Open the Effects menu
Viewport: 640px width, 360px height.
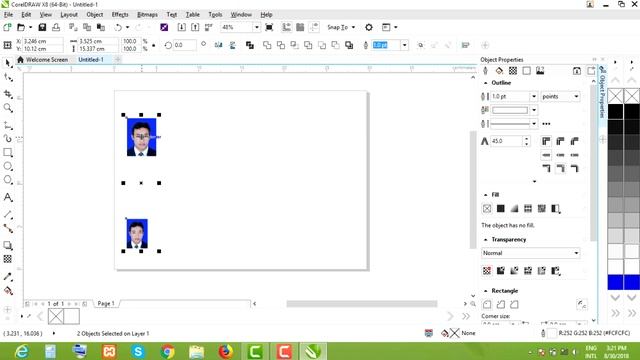[120, 15]
